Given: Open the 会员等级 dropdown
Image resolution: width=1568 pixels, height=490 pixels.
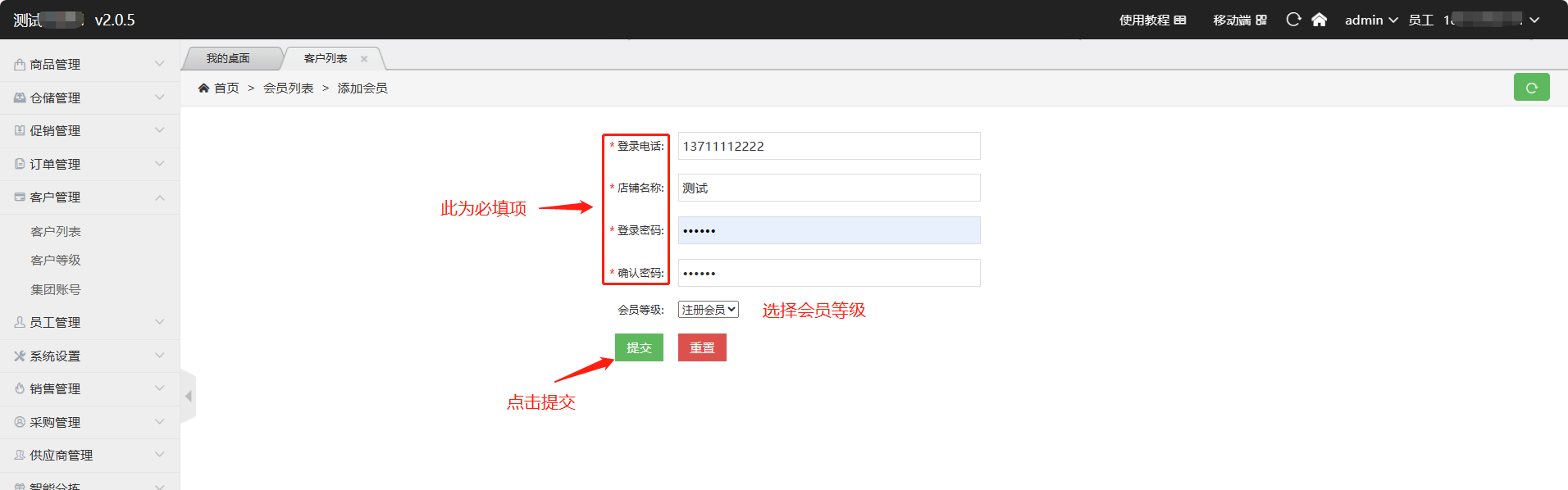Looking at the screenshot, I should pyautogui.click(x=708, y=310).
